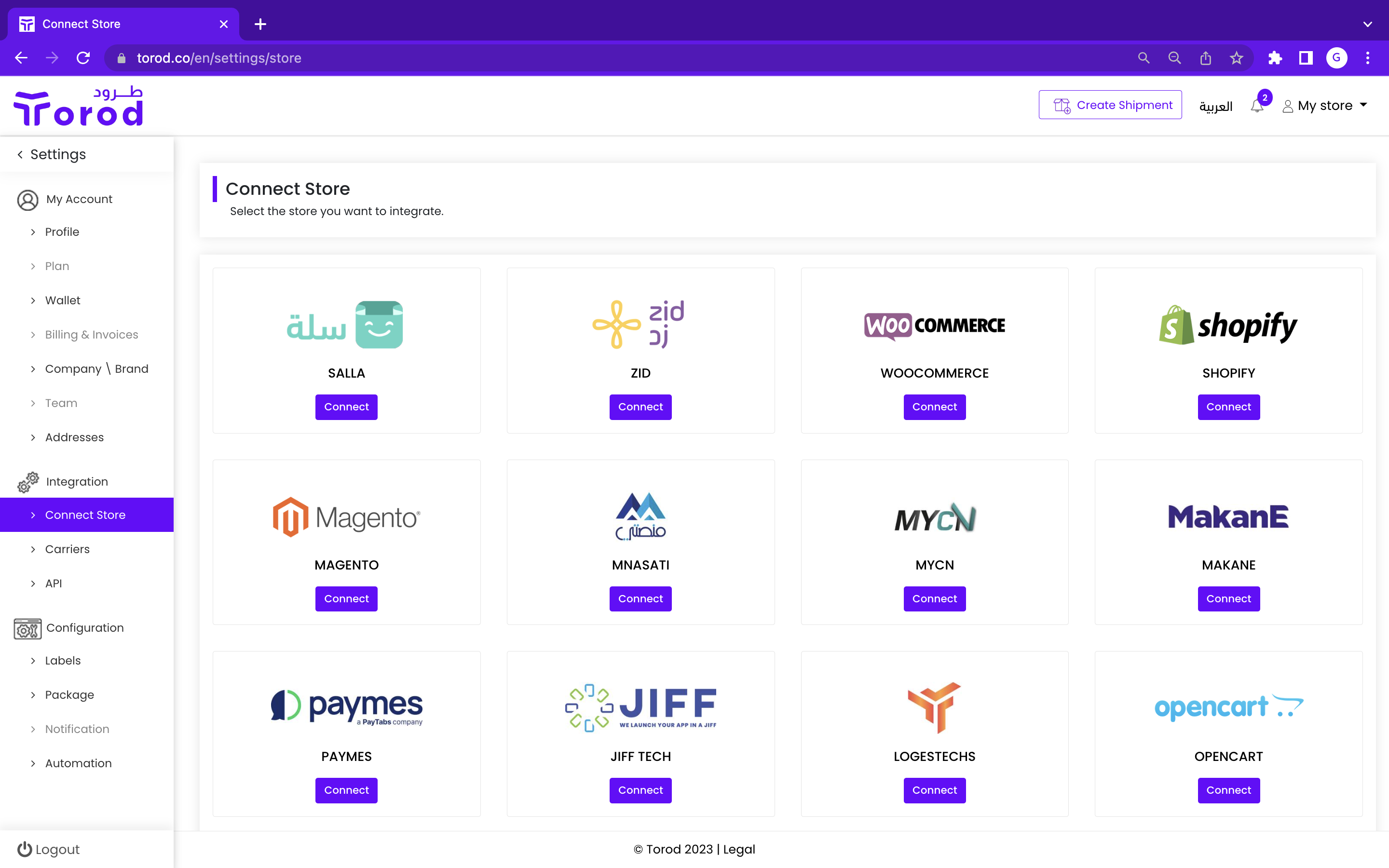Open the Wallet page

pos(63,300)
